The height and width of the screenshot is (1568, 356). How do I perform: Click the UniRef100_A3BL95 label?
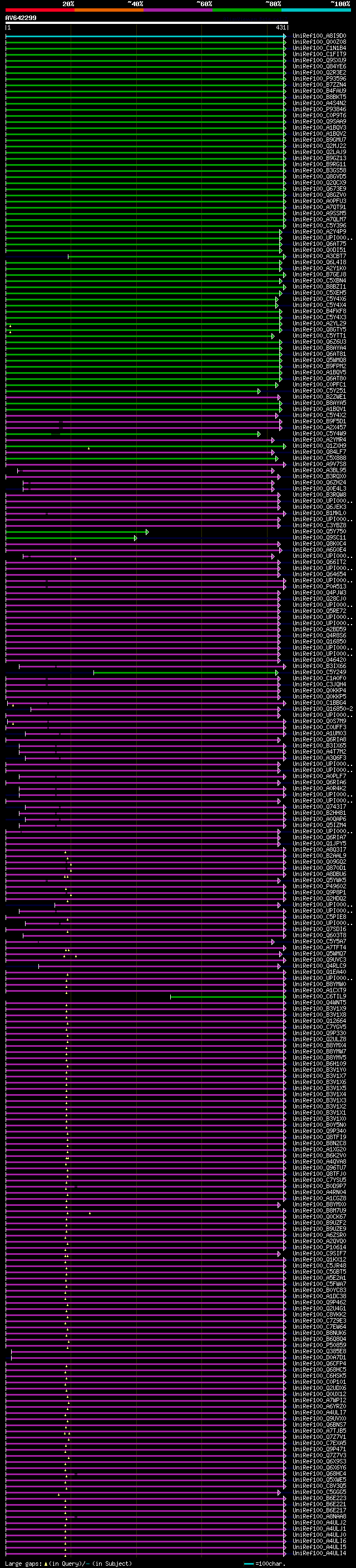click(x=319, y=471)
